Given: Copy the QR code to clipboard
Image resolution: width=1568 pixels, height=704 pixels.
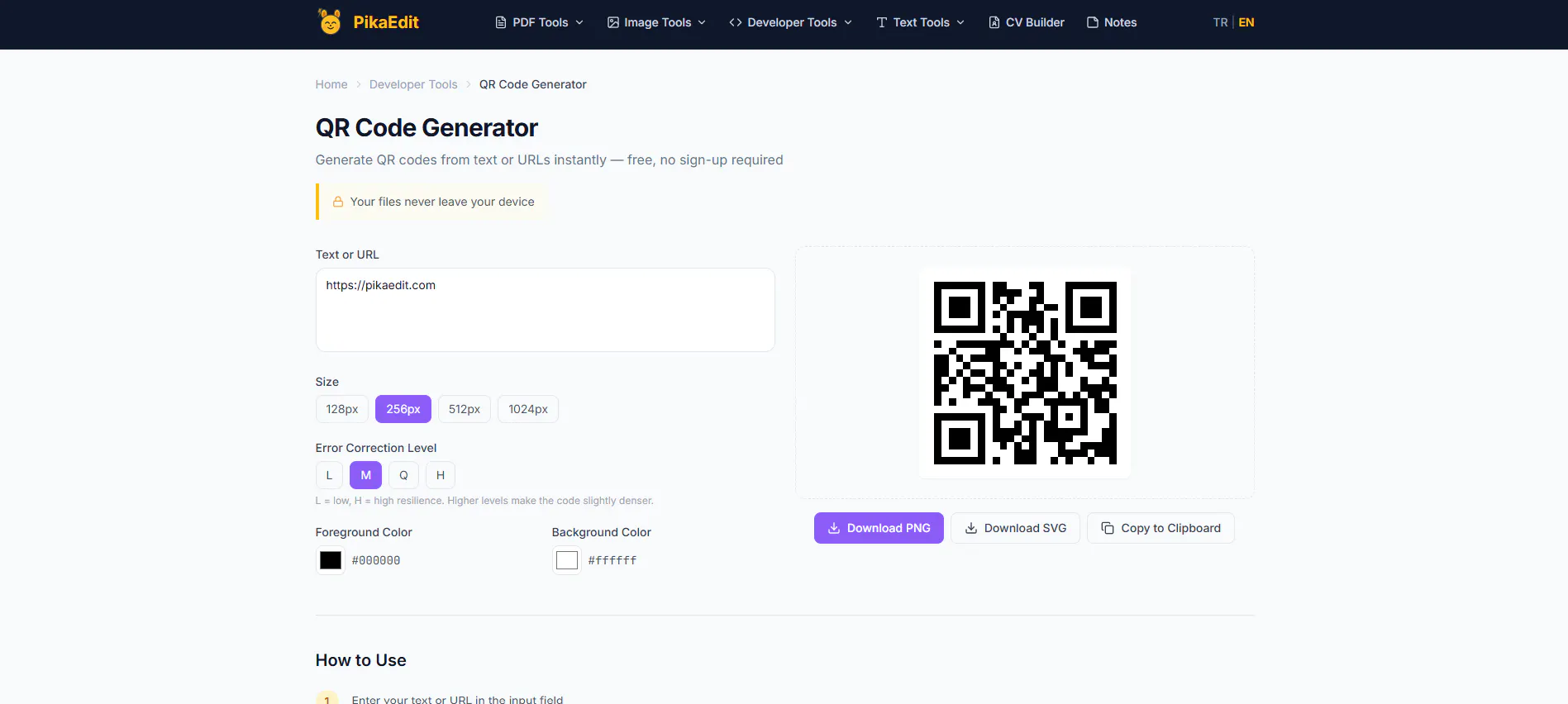Looking at the screenshot, I should [1161, 528].
